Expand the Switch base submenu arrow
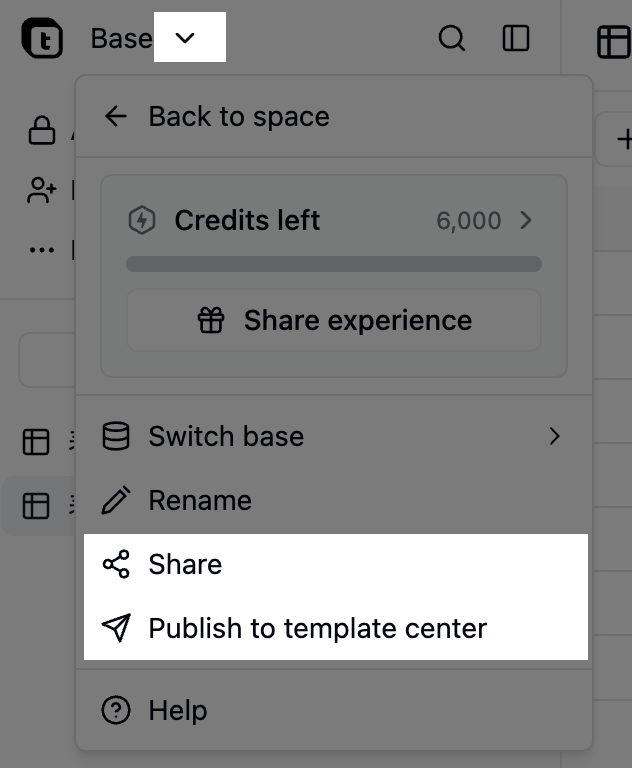 (555, 436)
